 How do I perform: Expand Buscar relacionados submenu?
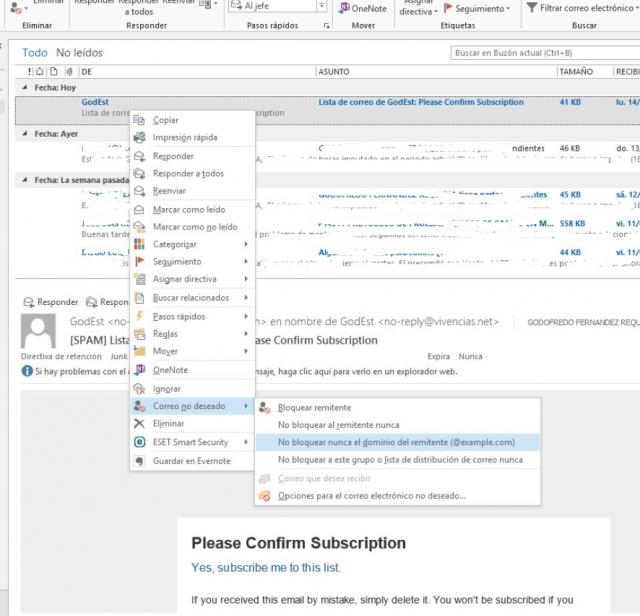(x=192, y=298)
